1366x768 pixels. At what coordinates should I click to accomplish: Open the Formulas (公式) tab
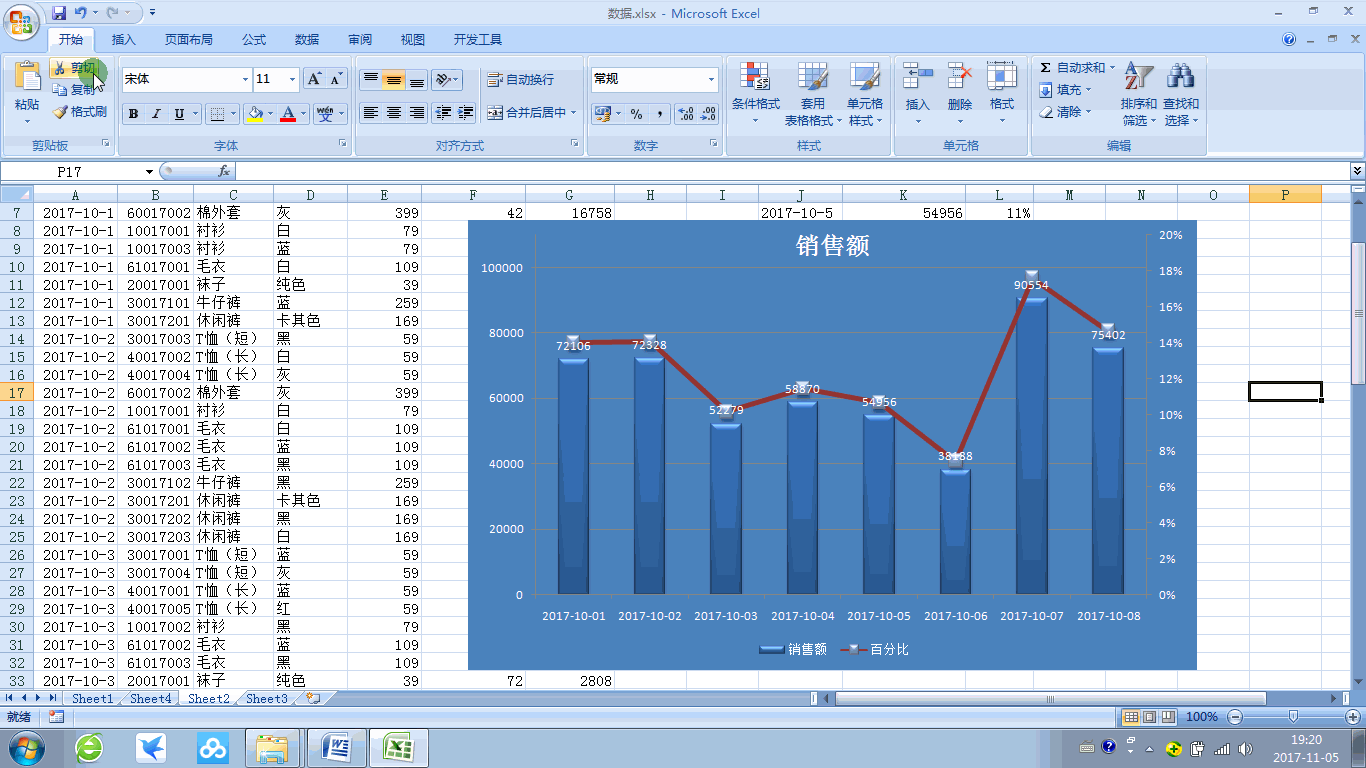pyautogui.click(x=254, y=40)
